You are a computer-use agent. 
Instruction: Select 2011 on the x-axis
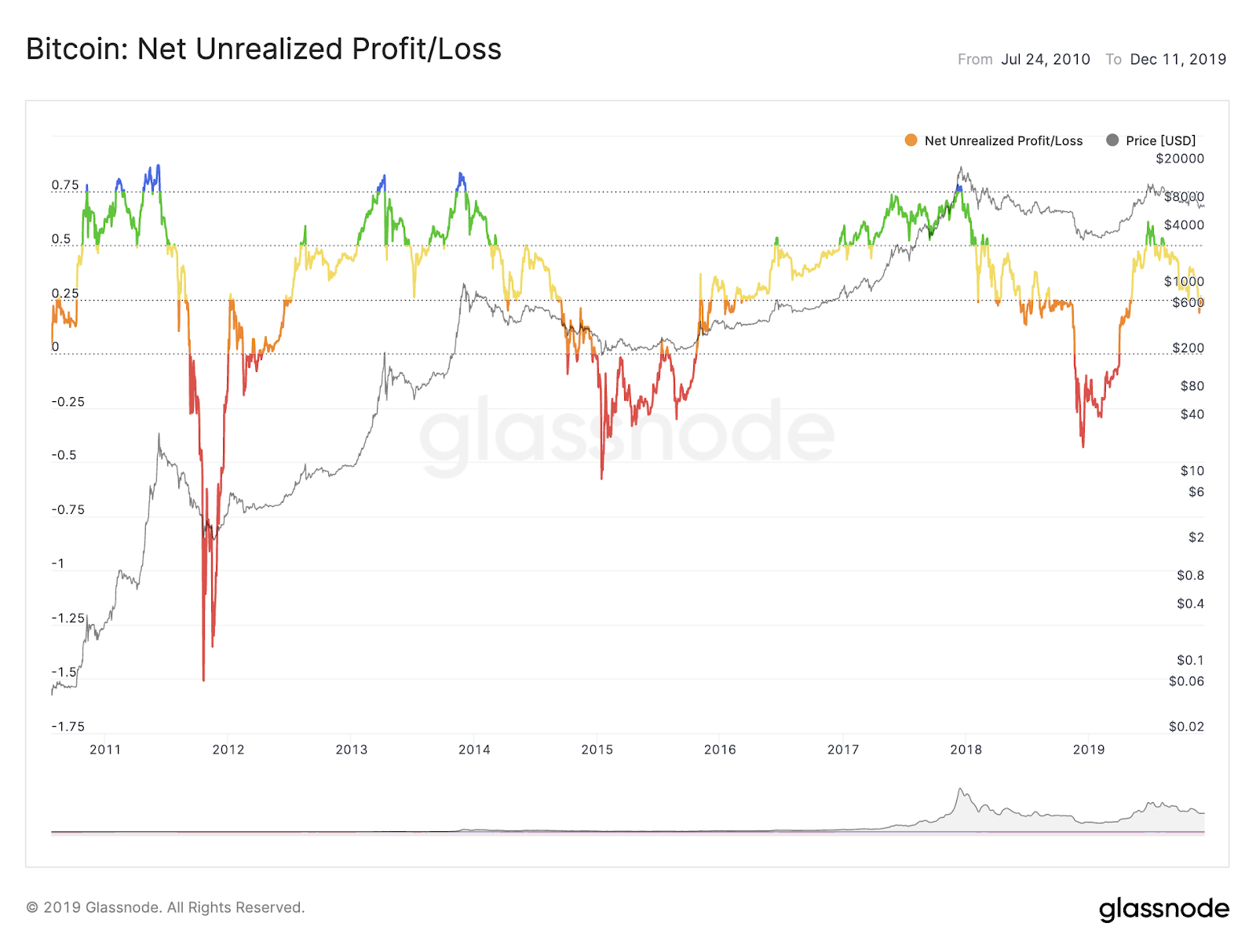point(105,750)
